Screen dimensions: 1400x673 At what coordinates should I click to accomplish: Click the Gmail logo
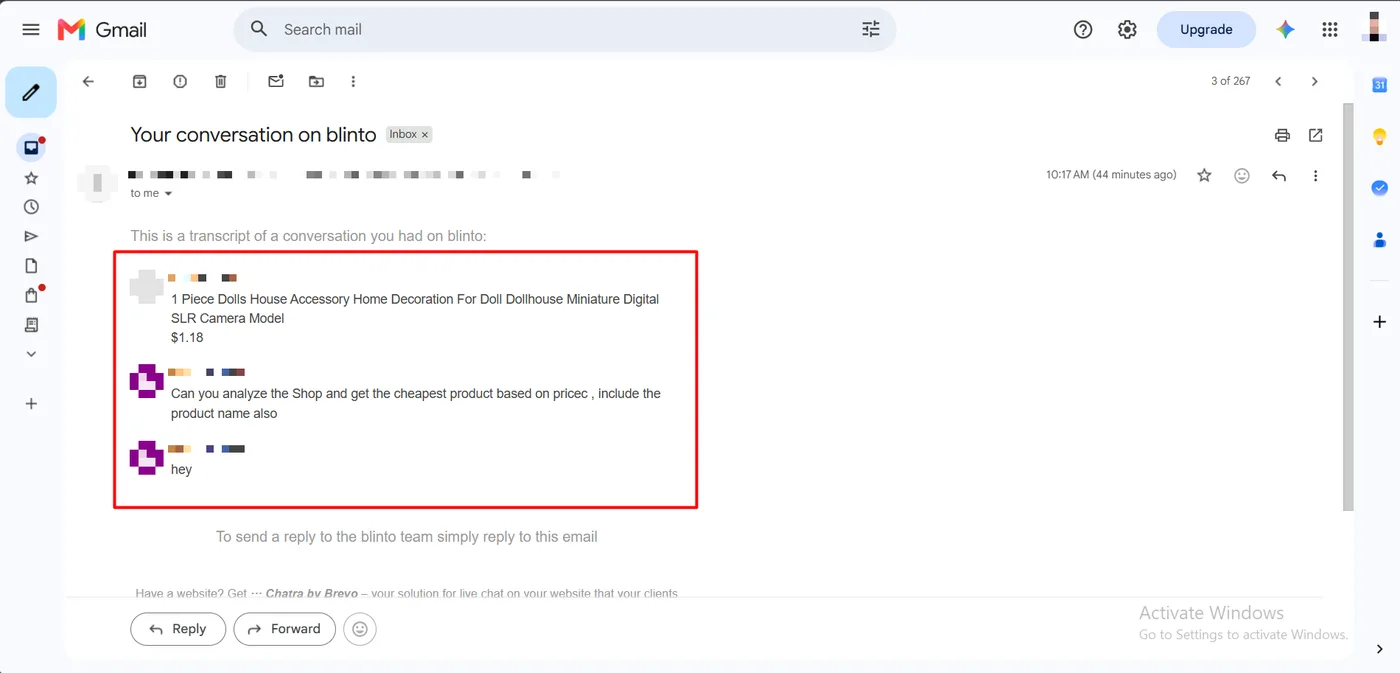[x=103, y=30]
